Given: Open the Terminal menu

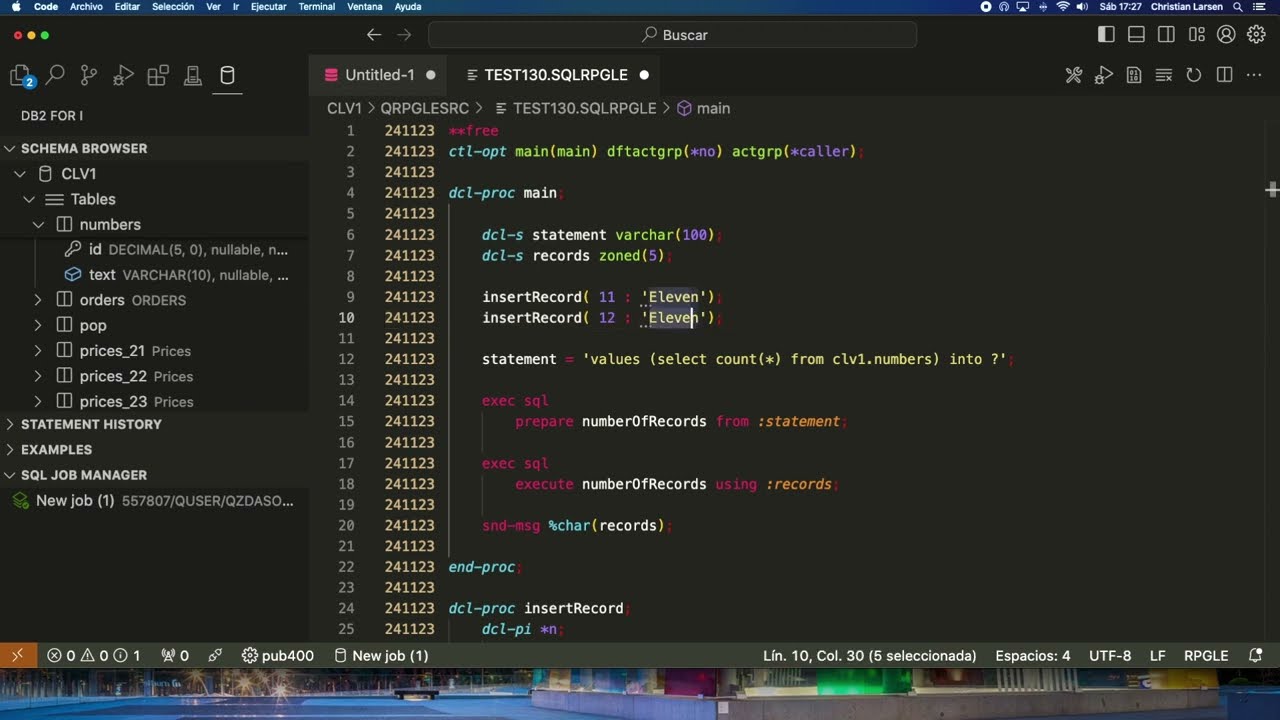Looking at the screenshot, I should pos(317,6).
